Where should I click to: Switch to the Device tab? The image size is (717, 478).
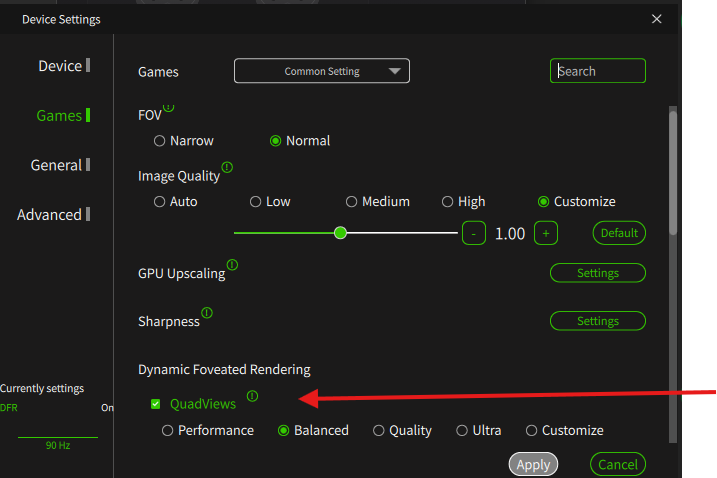[x=60, y=66]
